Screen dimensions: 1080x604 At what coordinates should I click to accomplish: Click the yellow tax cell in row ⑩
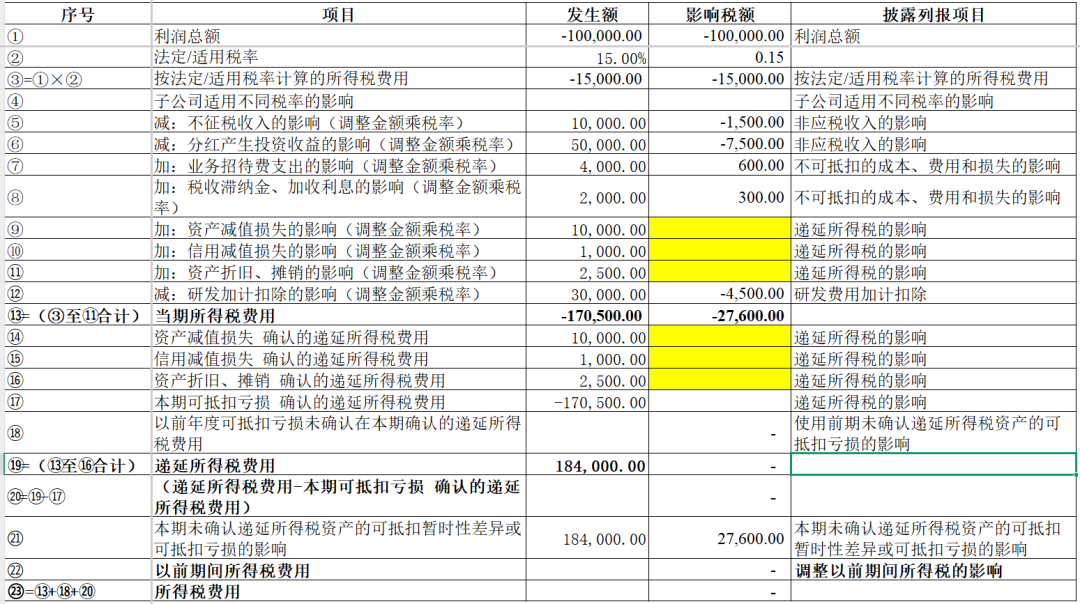tap(720, 251)
